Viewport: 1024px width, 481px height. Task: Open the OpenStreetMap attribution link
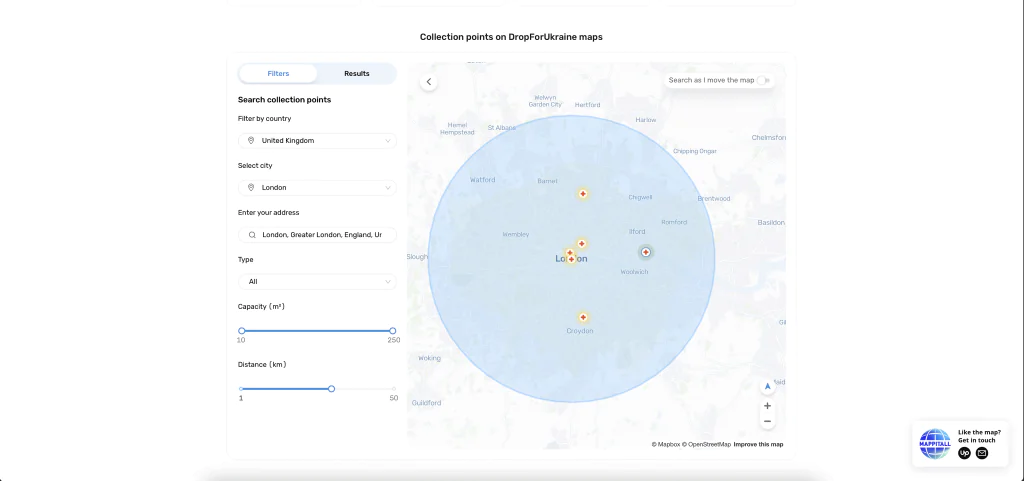[x=707, y=444]
